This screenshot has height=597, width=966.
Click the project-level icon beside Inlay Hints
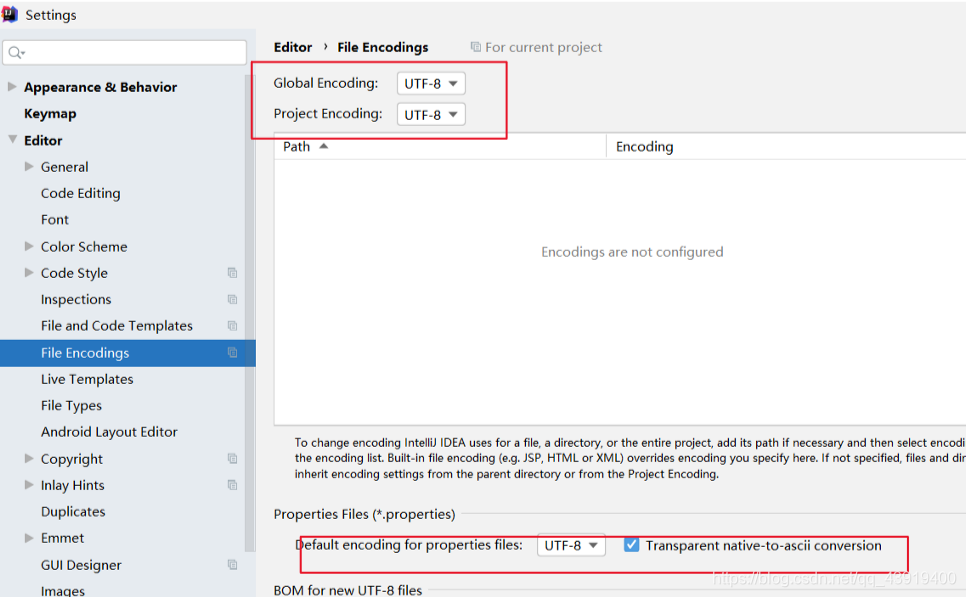[232, 485]
